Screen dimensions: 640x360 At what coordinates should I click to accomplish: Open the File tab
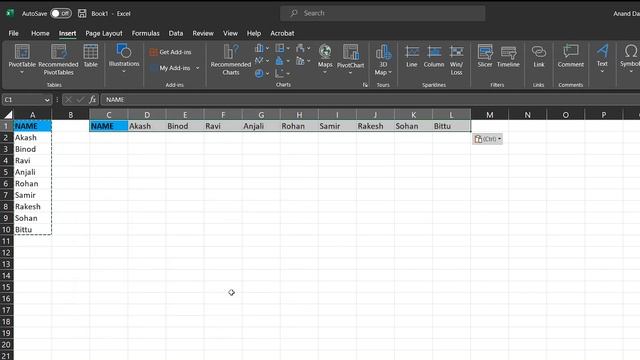click(13, 33)
